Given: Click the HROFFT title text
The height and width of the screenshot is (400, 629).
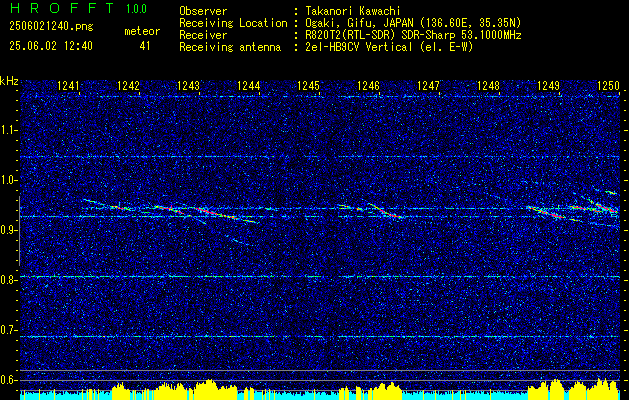Looking at the screenshot, I should (63, 8).
